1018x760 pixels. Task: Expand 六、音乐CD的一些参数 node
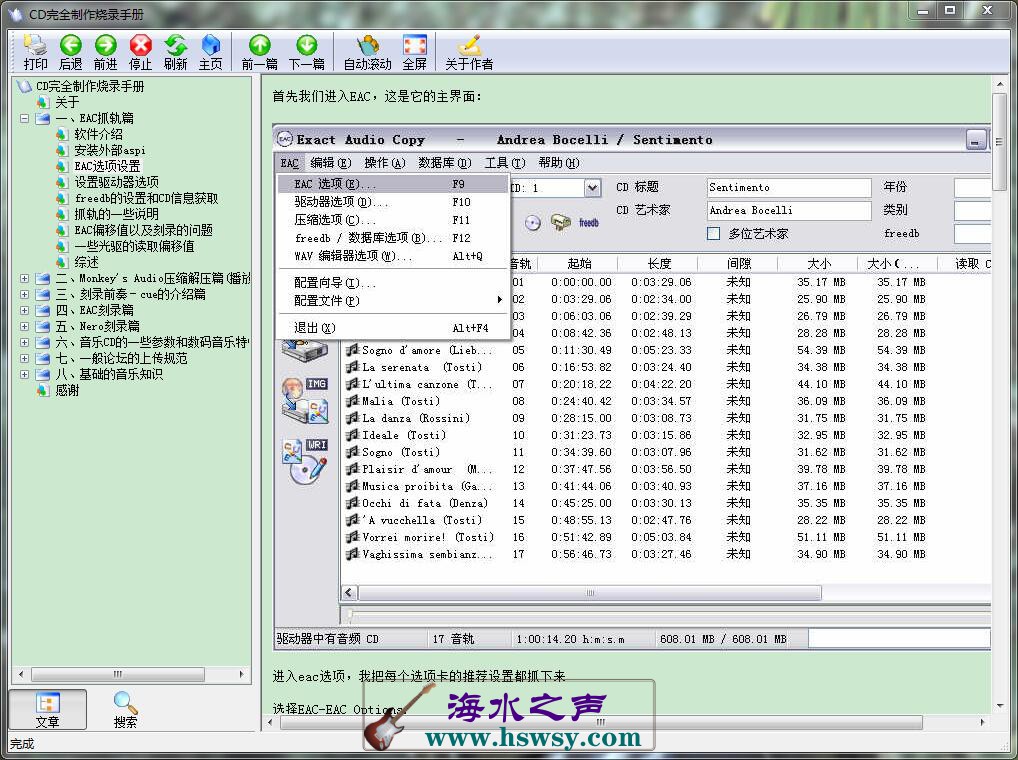[24, 342]
